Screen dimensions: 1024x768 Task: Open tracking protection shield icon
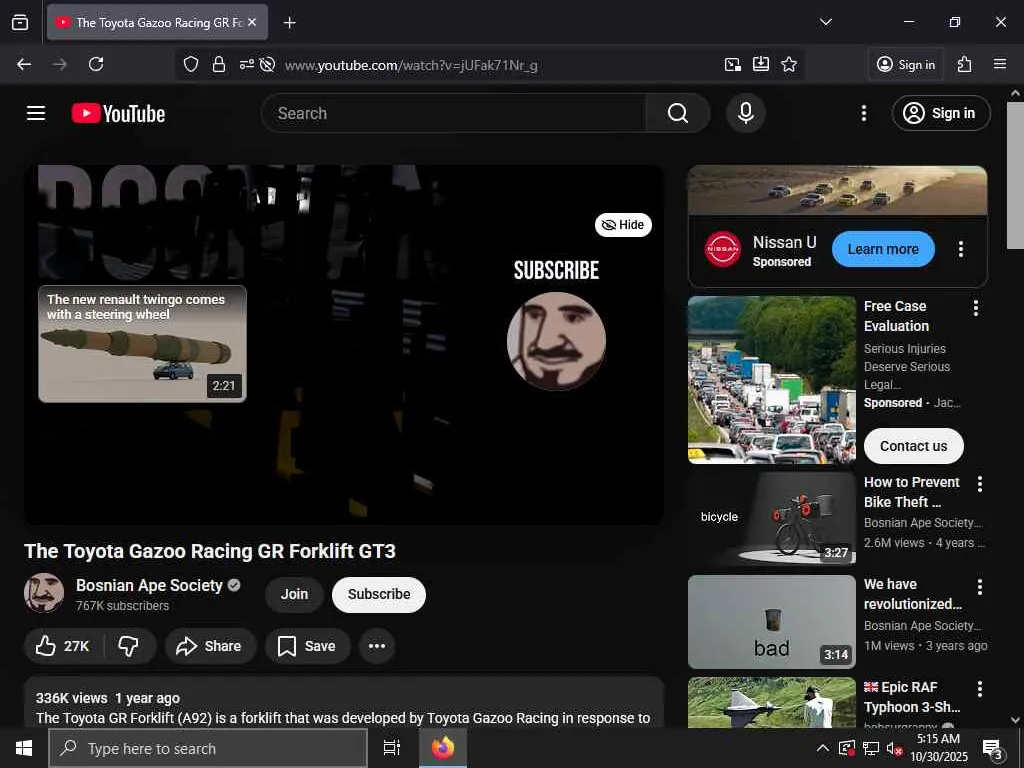click(x=191, y=64)
